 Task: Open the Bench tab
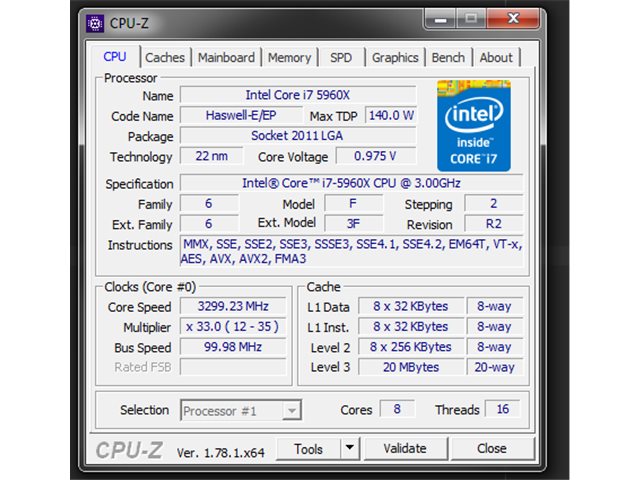point(448,58)
